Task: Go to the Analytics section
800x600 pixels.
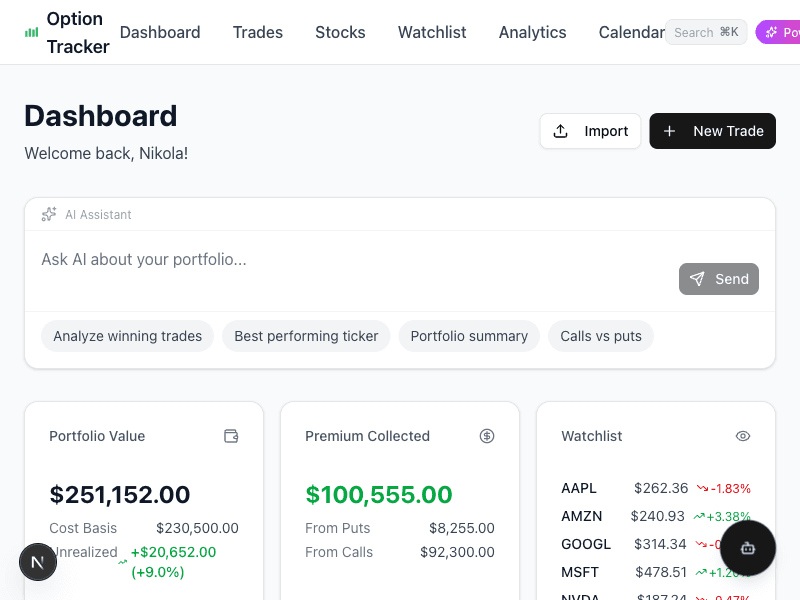Action: point(532,32)
